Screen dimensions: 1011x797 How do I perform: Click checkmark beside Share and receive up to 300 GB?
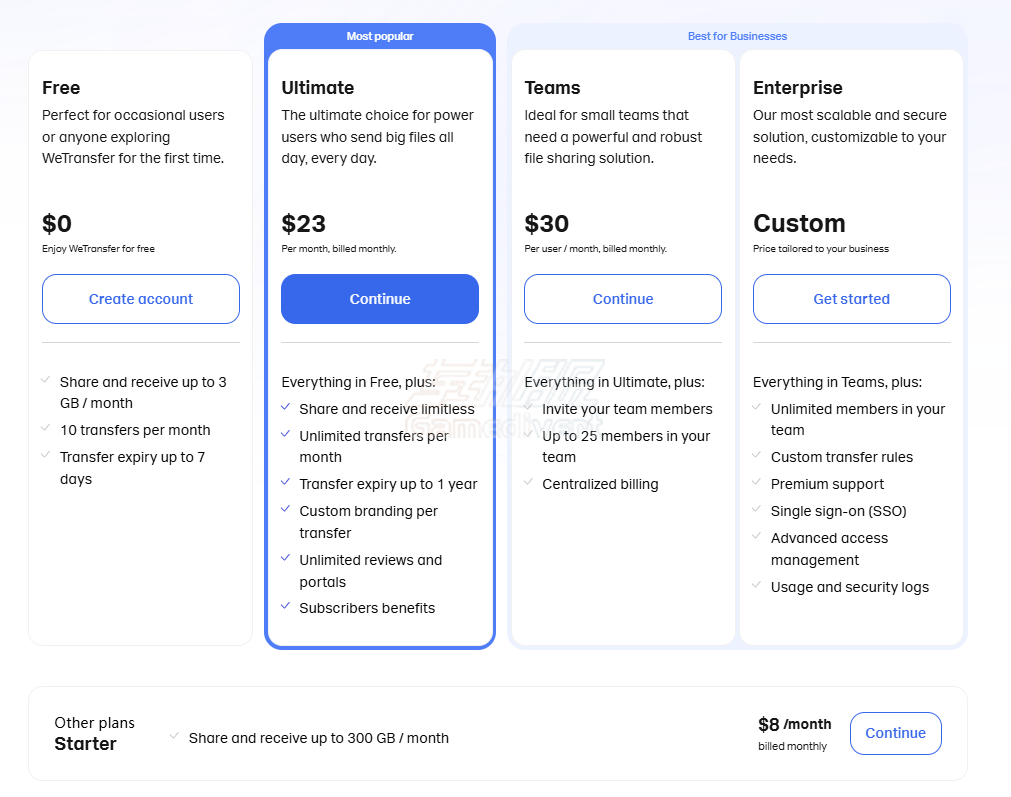point(174,736)
